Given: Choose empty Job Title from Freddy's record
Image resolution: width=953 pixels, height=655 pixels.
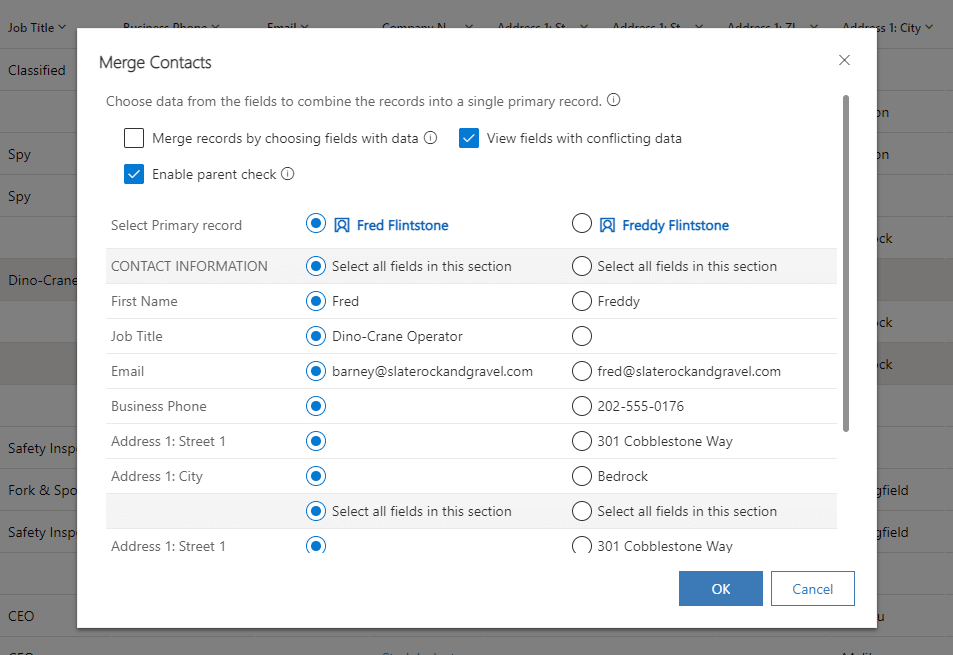Looking at the screenshot, I should pos(582,336).
